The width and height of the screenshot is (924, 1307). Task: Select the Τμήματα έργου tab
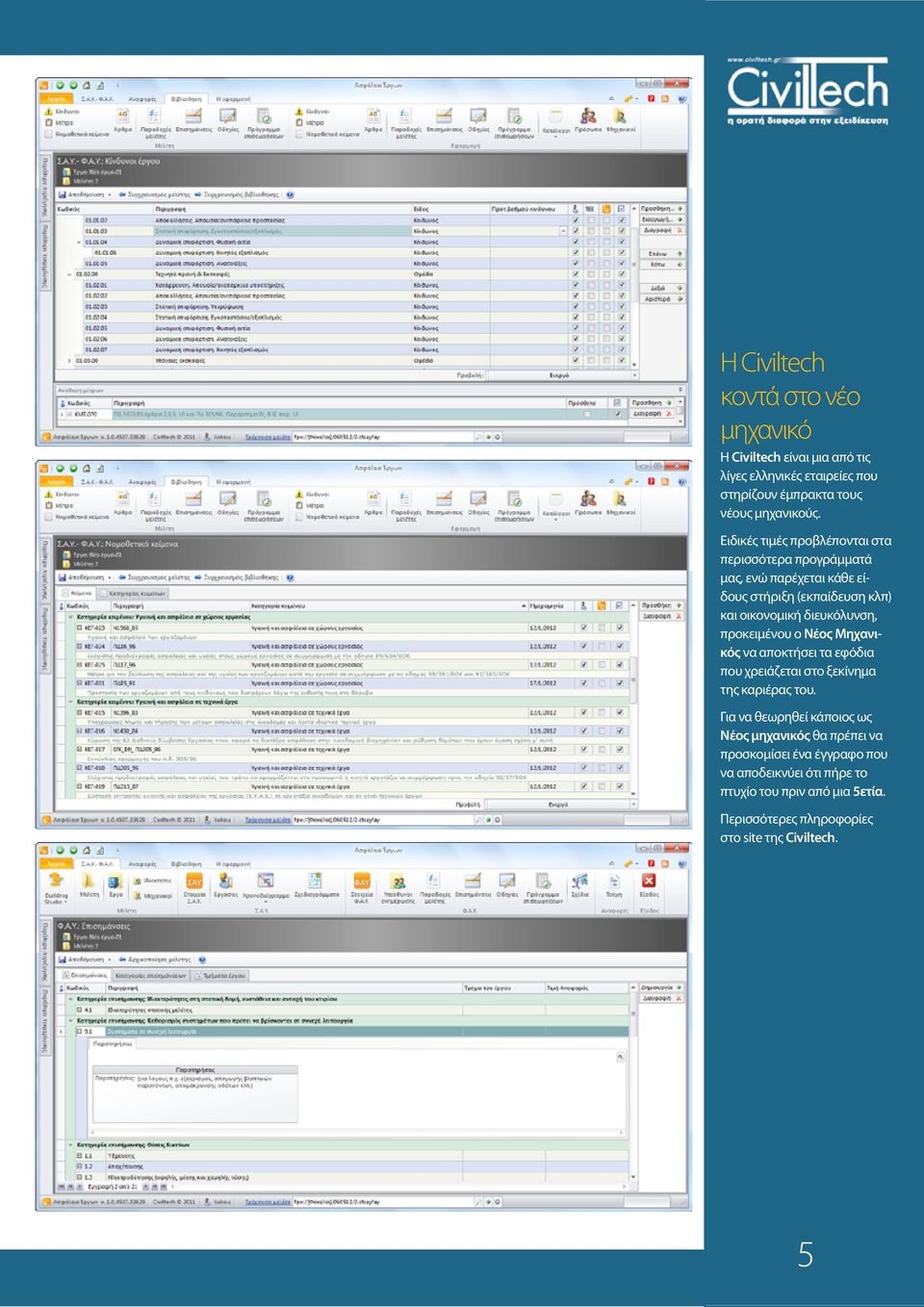point(222,975)
